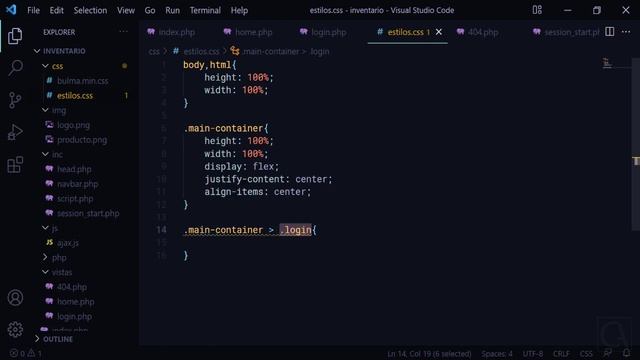Open the Manage gear settings icon
The image size is (640, 360).
coord(15,329)
